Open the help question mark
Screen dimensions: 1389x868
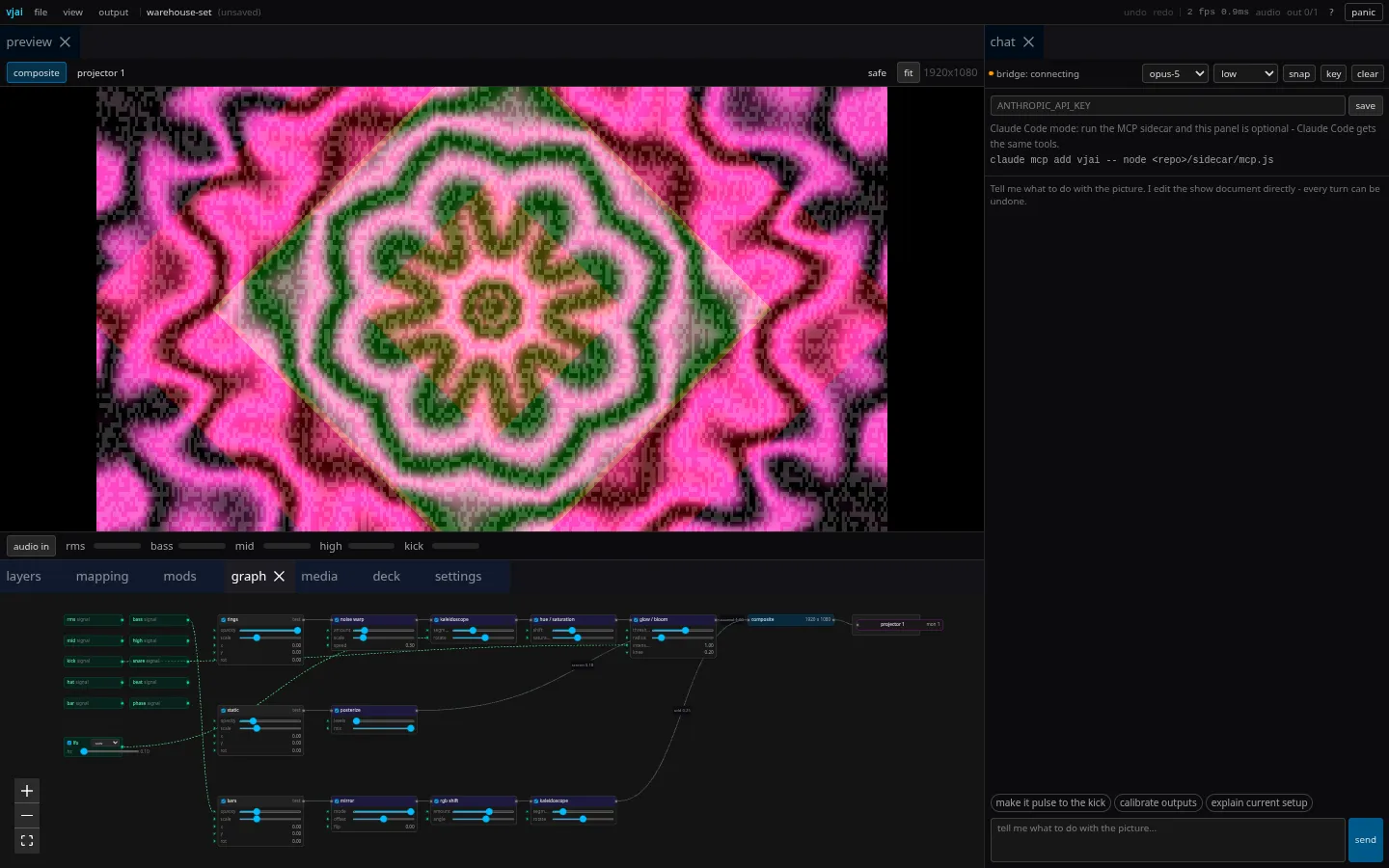[x=1331, y=13]
